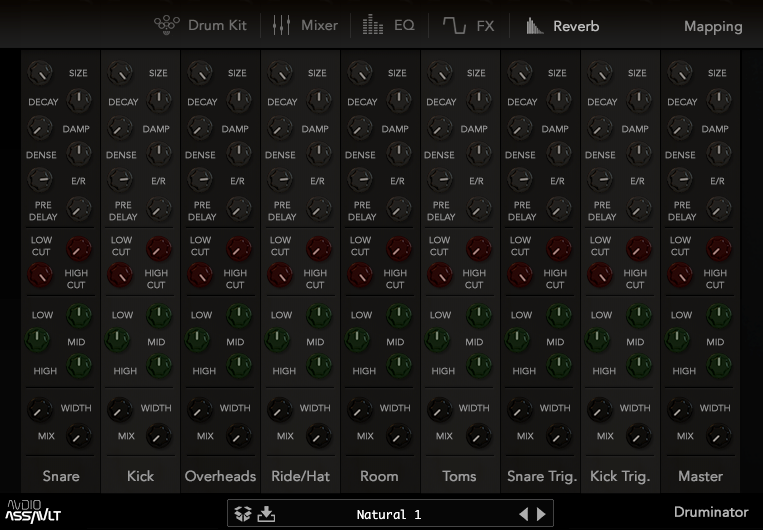
Task: Click the Toms LOW green knob
Action: click(478, 315)
